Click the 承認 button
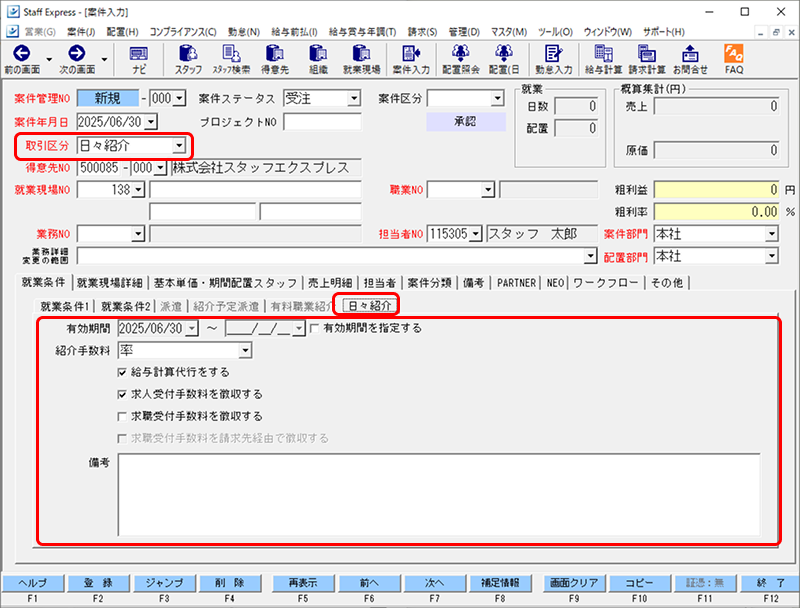800x608 pixels. pyautogui.click(x=465, y=121)
